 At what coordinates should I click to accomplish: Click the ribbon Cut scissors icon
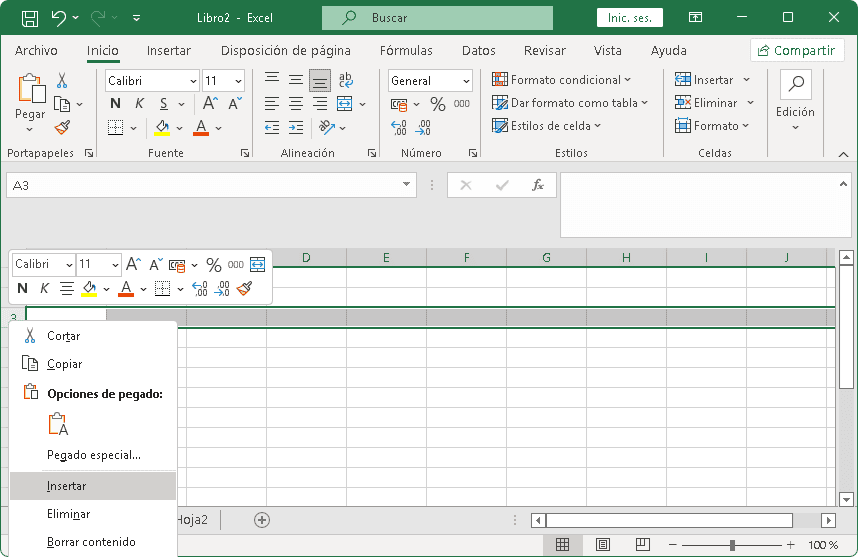[62, 80]
